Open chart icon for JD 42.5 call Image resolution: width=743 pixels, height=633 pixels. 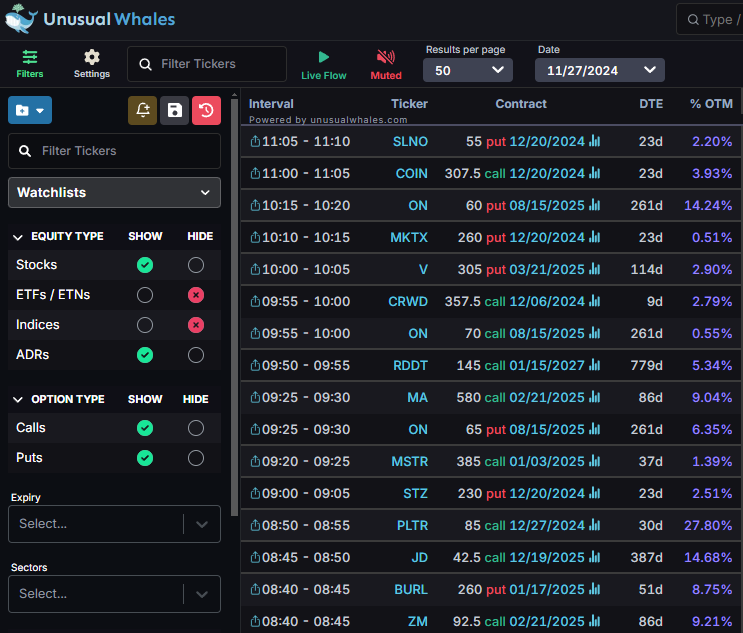click(595, 557)
